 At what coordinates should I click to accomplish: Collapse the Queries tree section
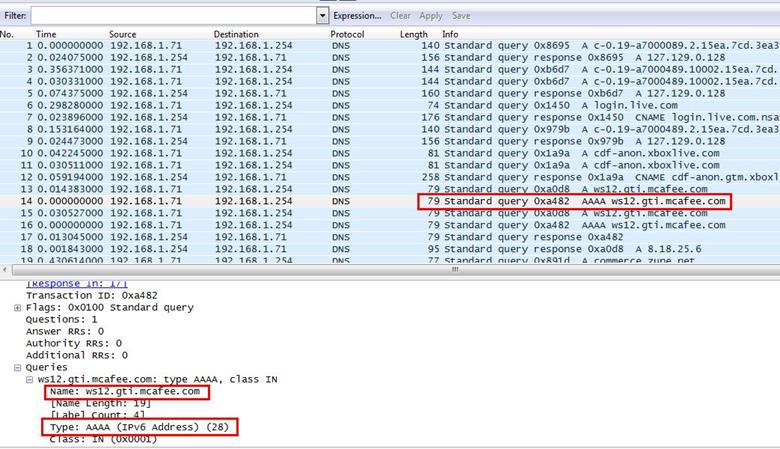coord(17,367)
